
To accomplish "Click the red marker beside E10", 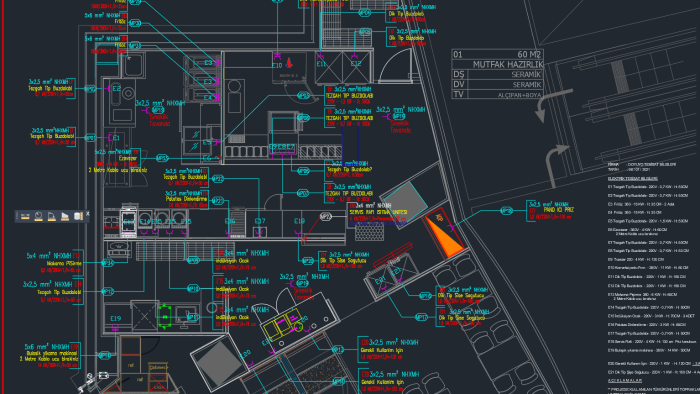I will (x=289, y=63).
